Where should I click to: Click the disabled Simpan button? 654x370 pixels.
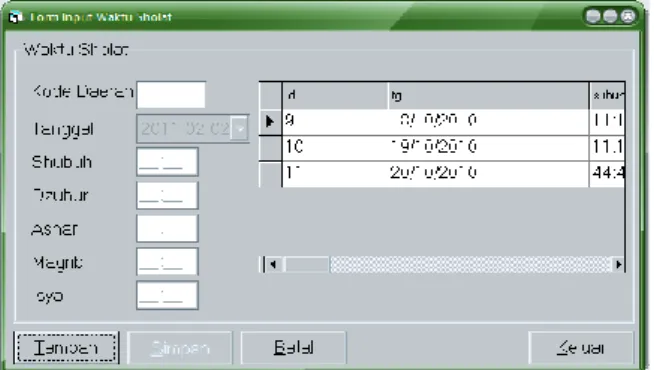pos(180,348)
